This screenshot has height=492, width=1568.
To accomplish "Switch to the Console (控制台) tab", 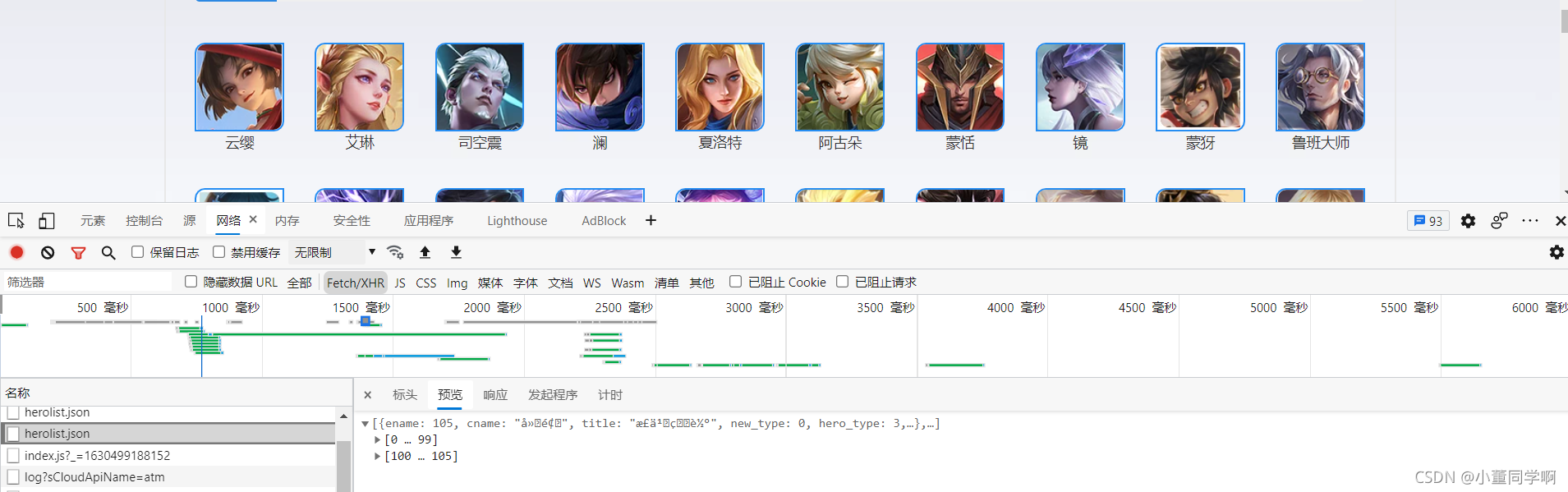I will [x=145, y=221].
